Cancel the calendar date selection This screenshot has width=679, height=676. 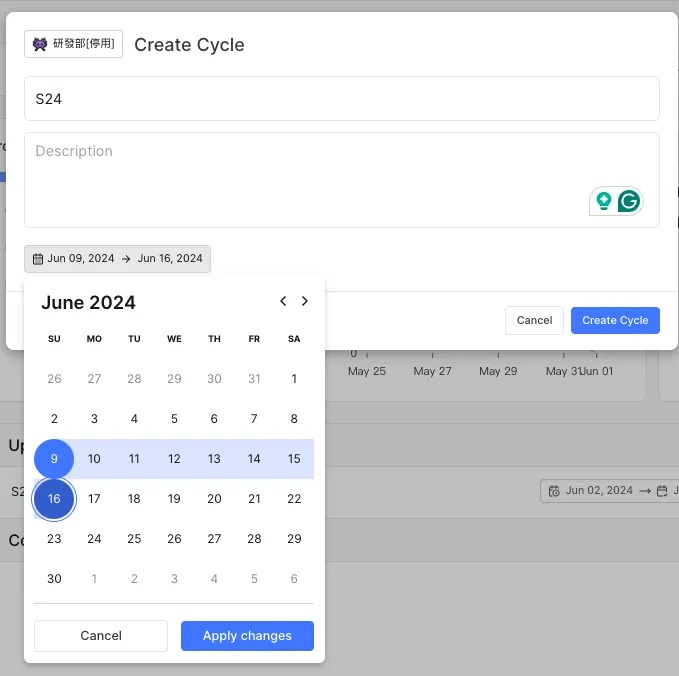coord(101,636)
